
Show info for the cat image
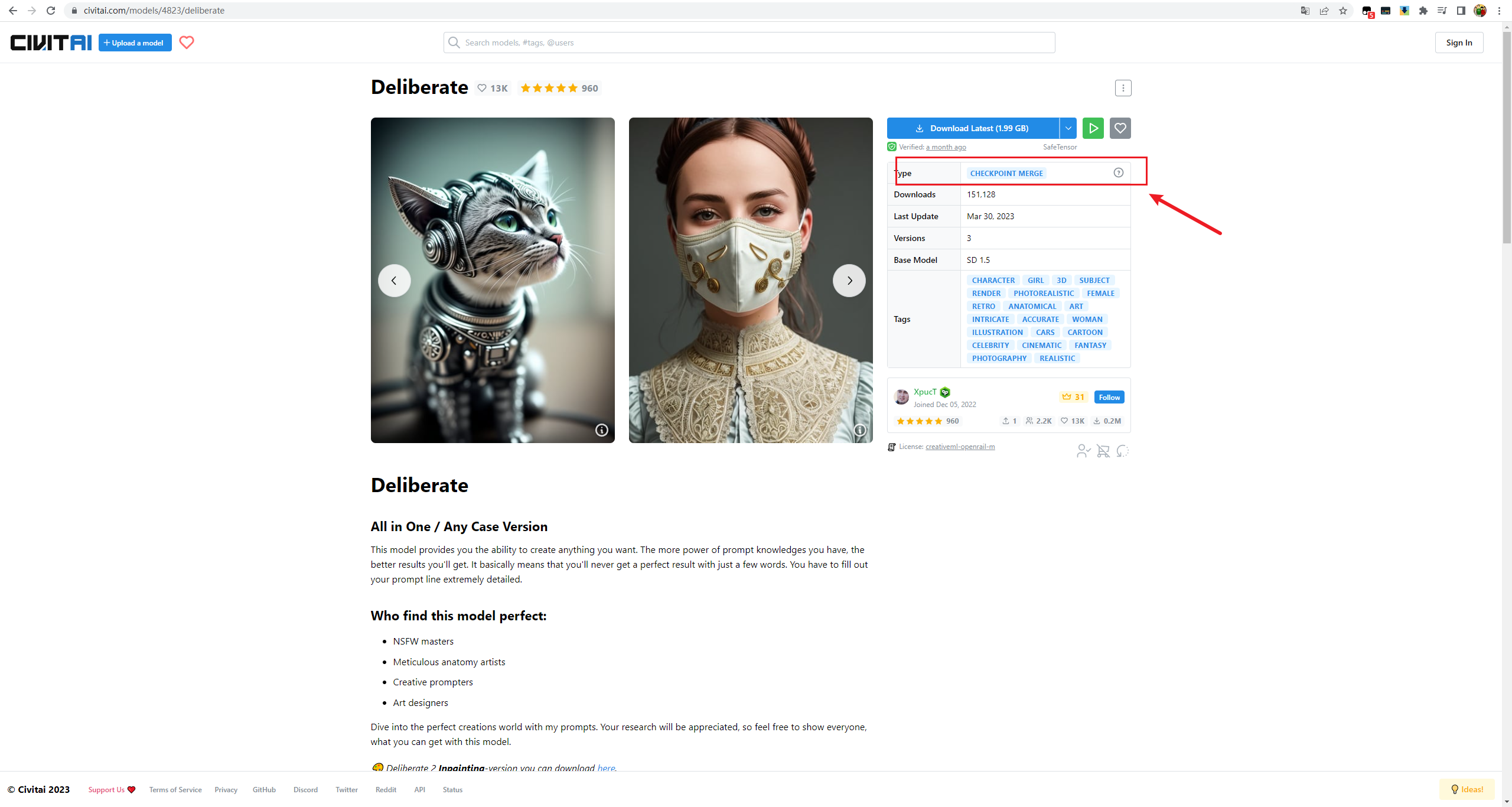[x=601, y=430]
